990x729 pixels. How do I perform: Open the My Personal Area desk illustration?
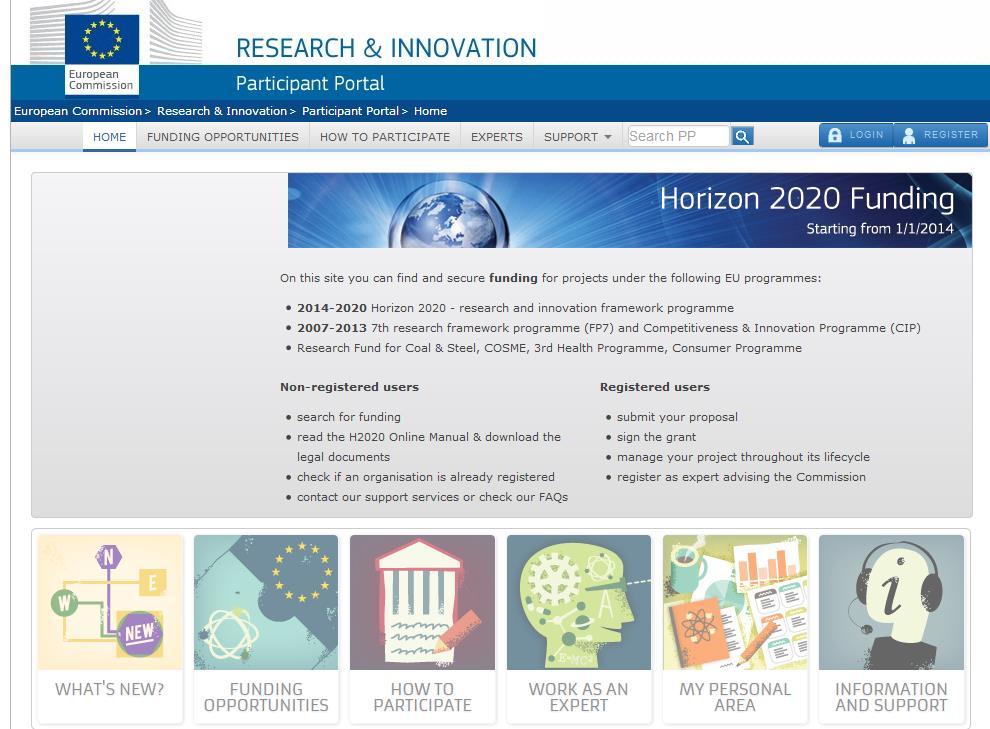coord(735,602)
